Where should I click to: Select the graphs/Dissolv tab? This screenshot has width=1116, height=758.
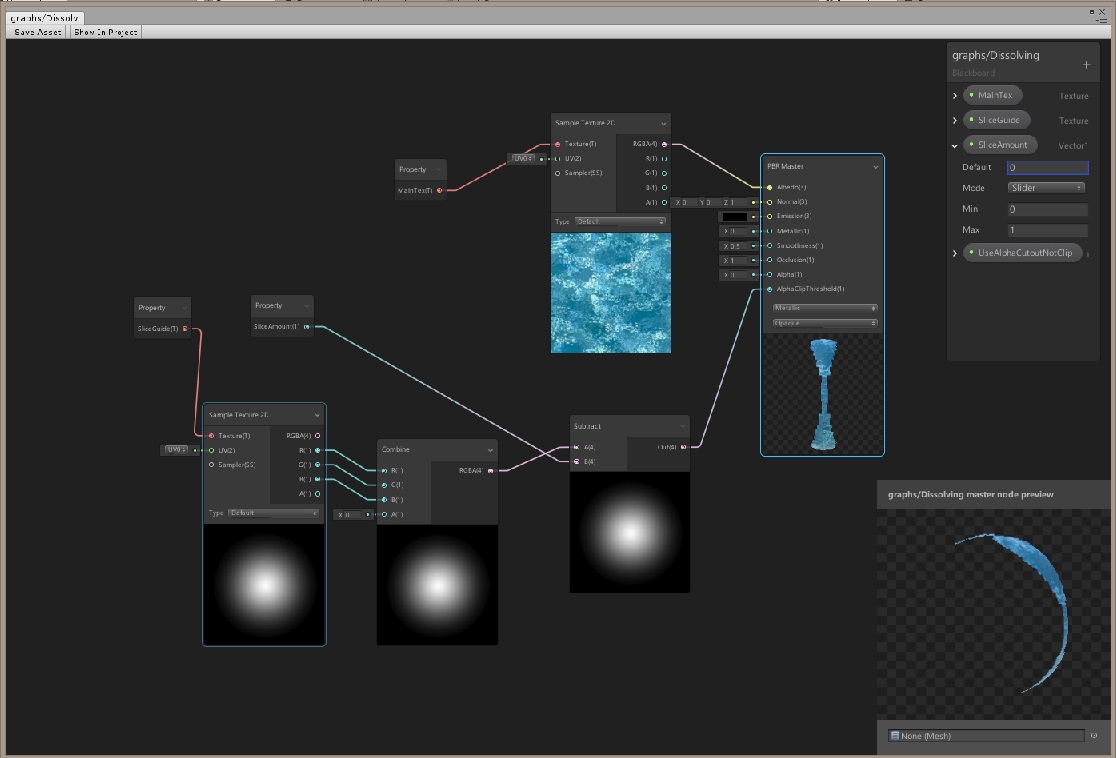45,17
